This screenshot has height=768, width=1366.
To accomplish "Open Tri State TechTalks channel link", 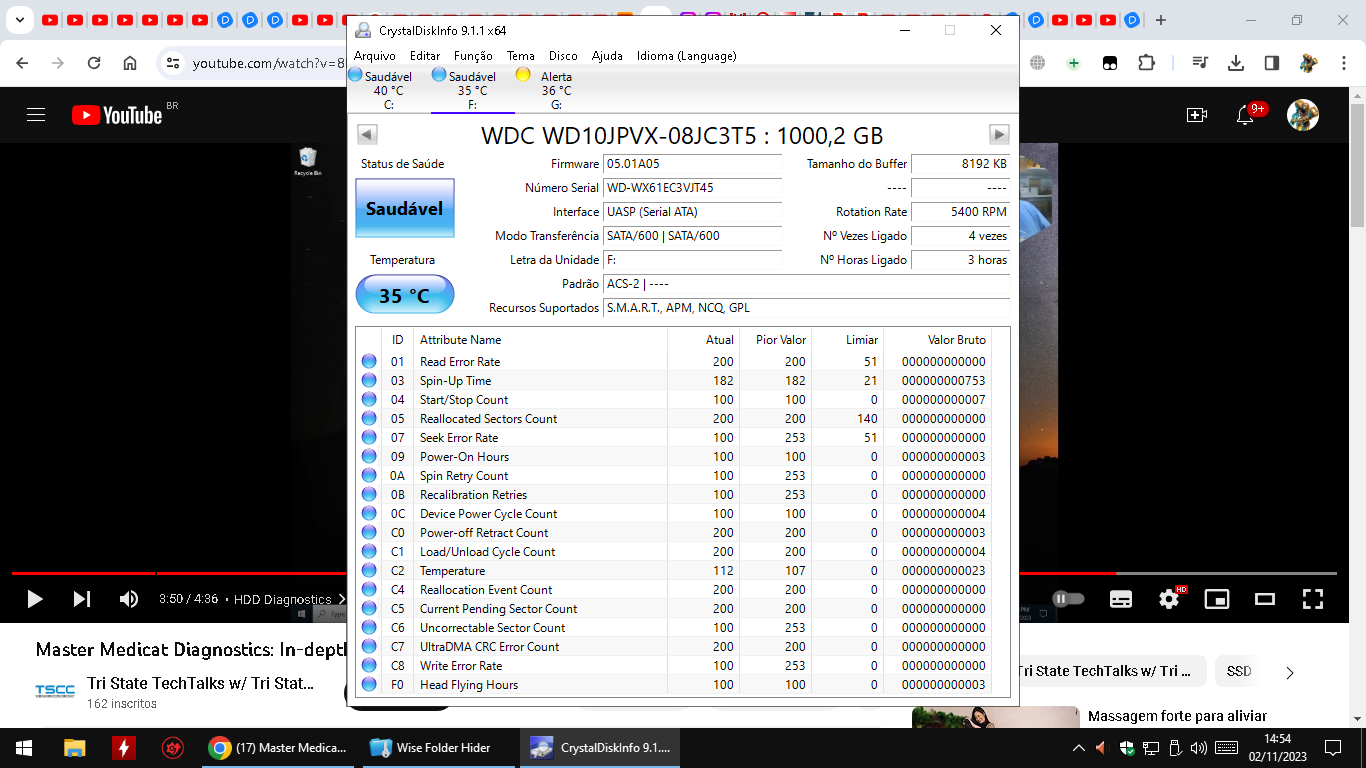I will [x=200, y=684].
